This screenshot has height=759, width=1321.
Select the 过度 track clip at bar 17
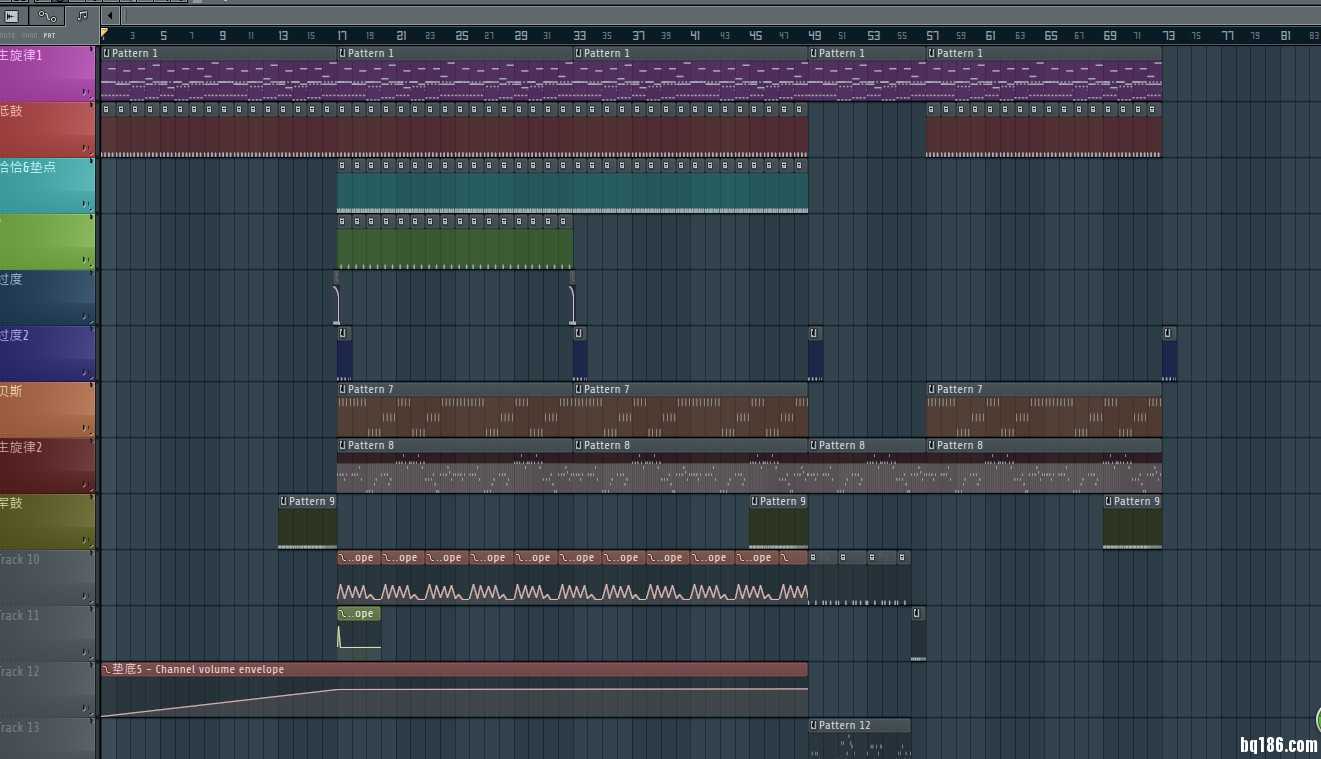click(337, 297)
